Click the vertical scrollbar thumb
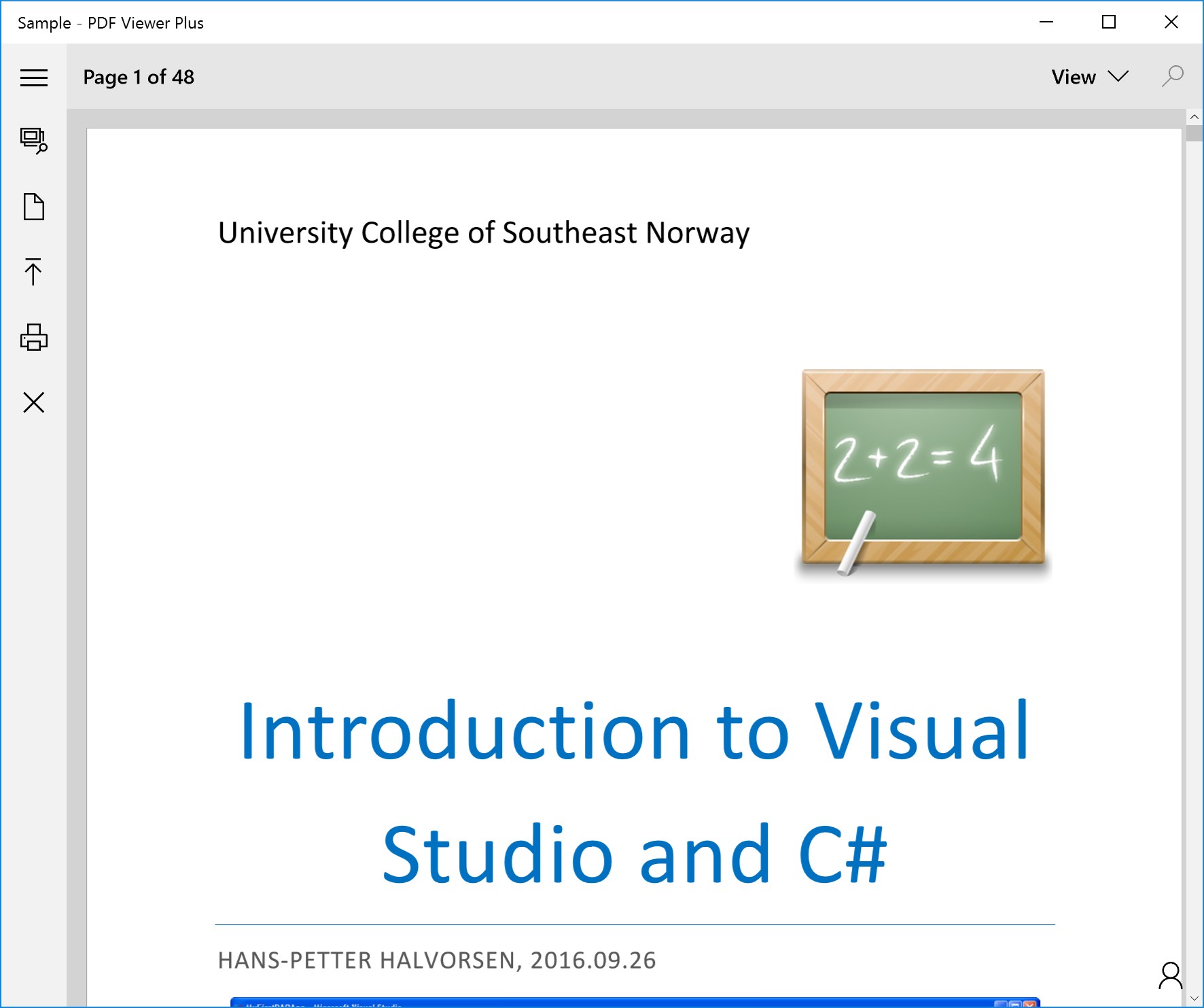1204x1008 pixels. [1194, 133]
